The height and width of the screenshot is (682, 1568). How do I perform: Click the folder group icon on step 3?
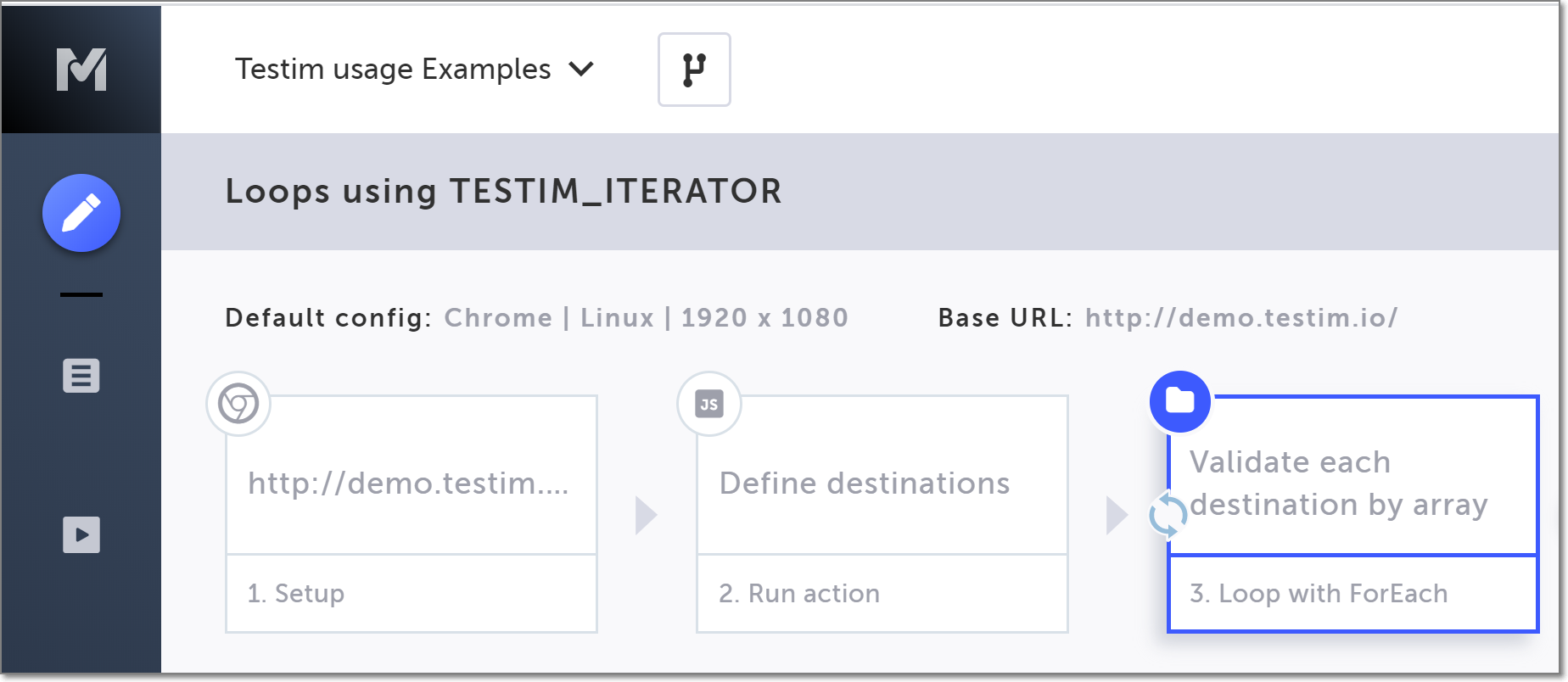(x=1180, y=401)
